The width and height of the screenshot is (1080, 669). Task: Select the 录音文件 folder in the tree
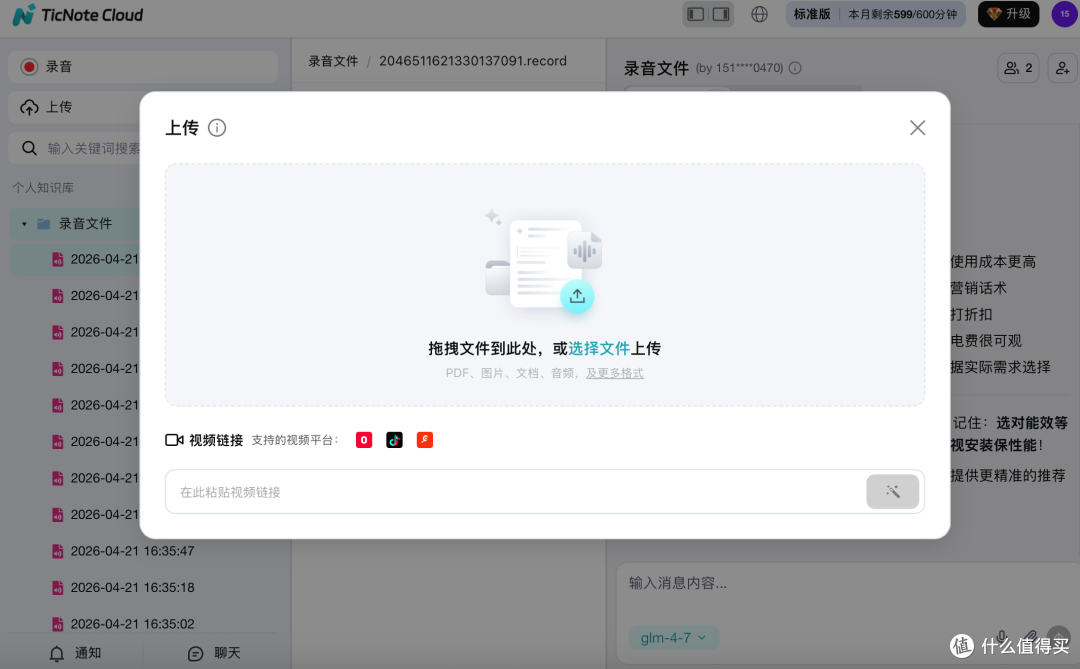point(75,224)
